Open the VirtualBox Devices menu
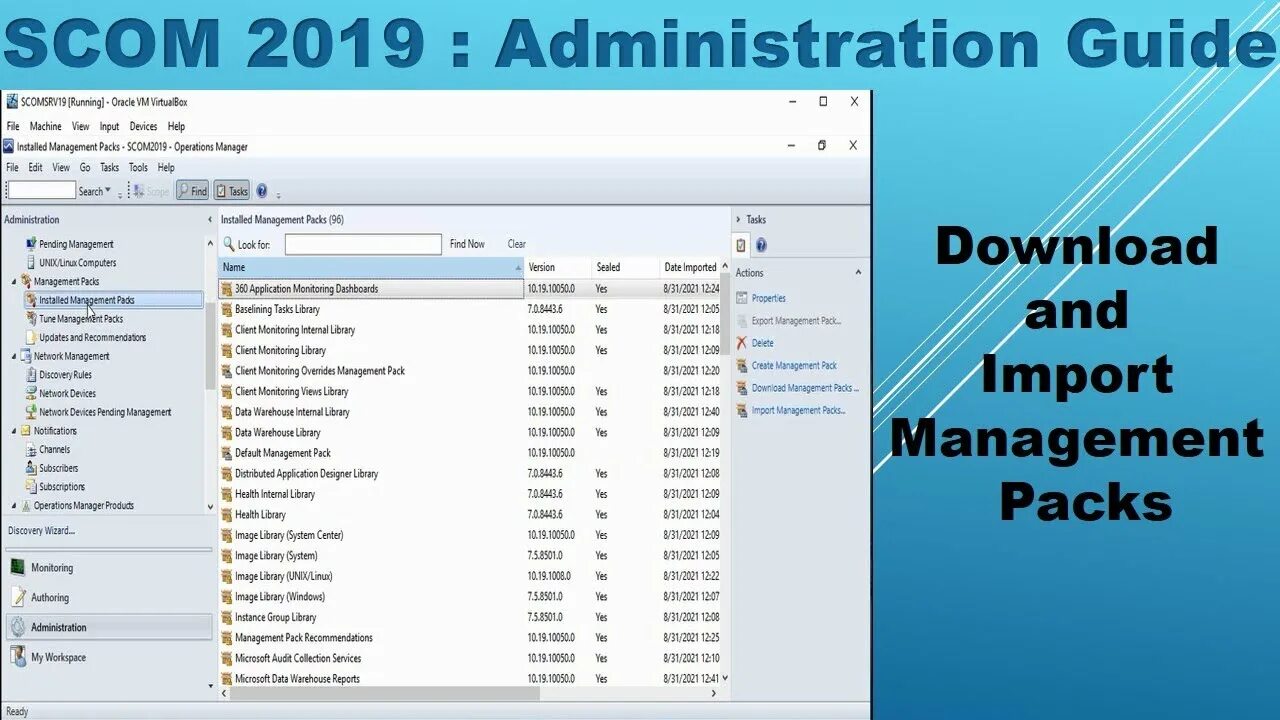Viewport: 1280px width, 720px height. click(x=143, y=127)
